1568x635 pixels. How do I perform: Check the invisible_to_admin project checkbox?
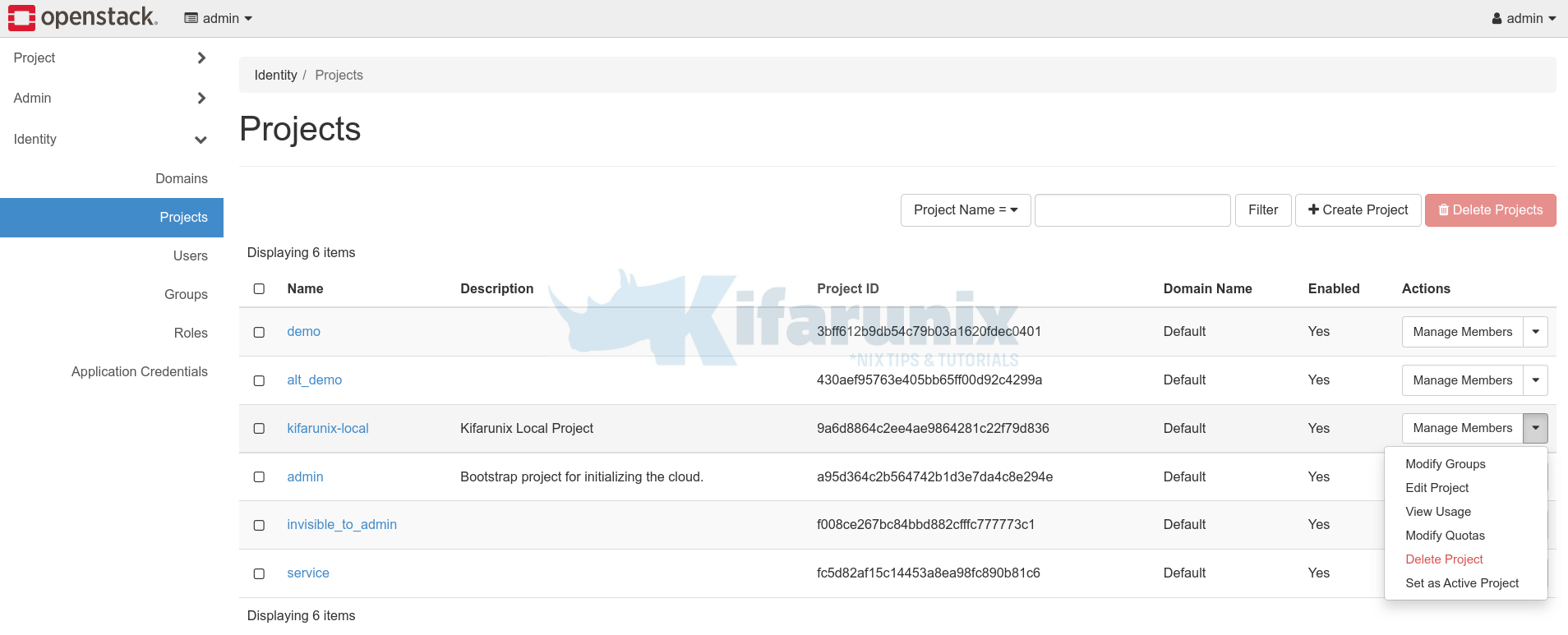coord(259,525)
